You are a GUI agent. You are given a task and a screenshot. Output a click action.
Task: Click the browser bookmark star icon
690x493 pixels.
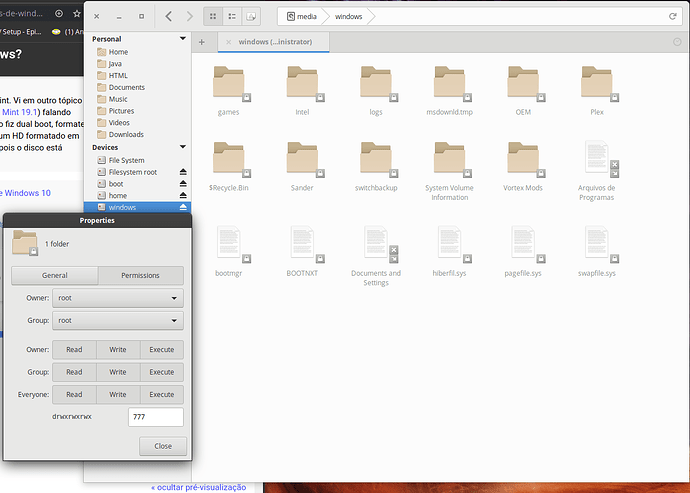(x=77, y=14)
